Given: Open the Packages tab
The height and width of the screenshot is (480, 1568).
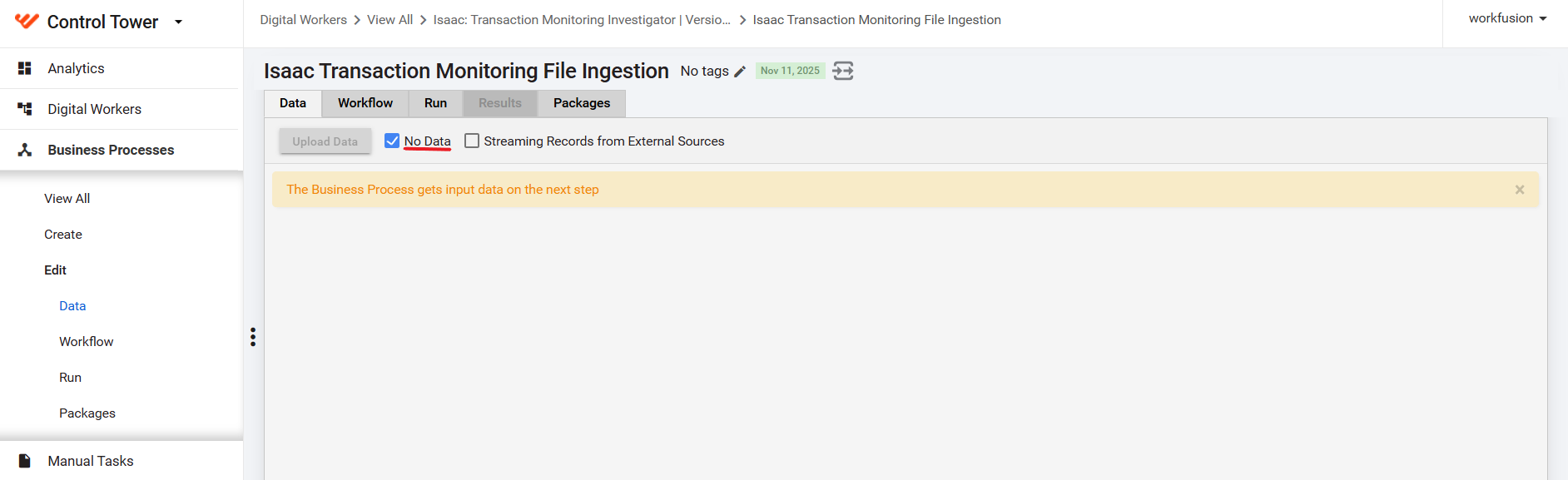Looking at the screenshot, I should [x=582, y=103].
